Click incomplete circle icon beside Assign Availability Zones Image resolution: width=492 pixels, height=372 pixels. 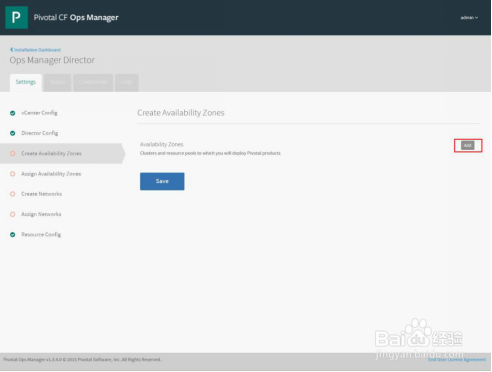coord(13,174)
